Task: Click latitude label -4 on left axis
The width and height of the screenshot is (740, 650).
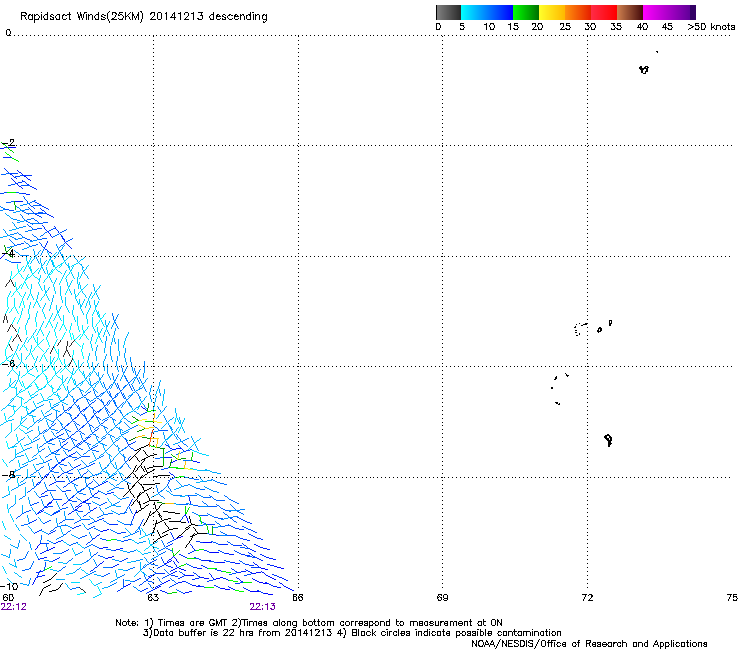Action: (x=8, y=253)
